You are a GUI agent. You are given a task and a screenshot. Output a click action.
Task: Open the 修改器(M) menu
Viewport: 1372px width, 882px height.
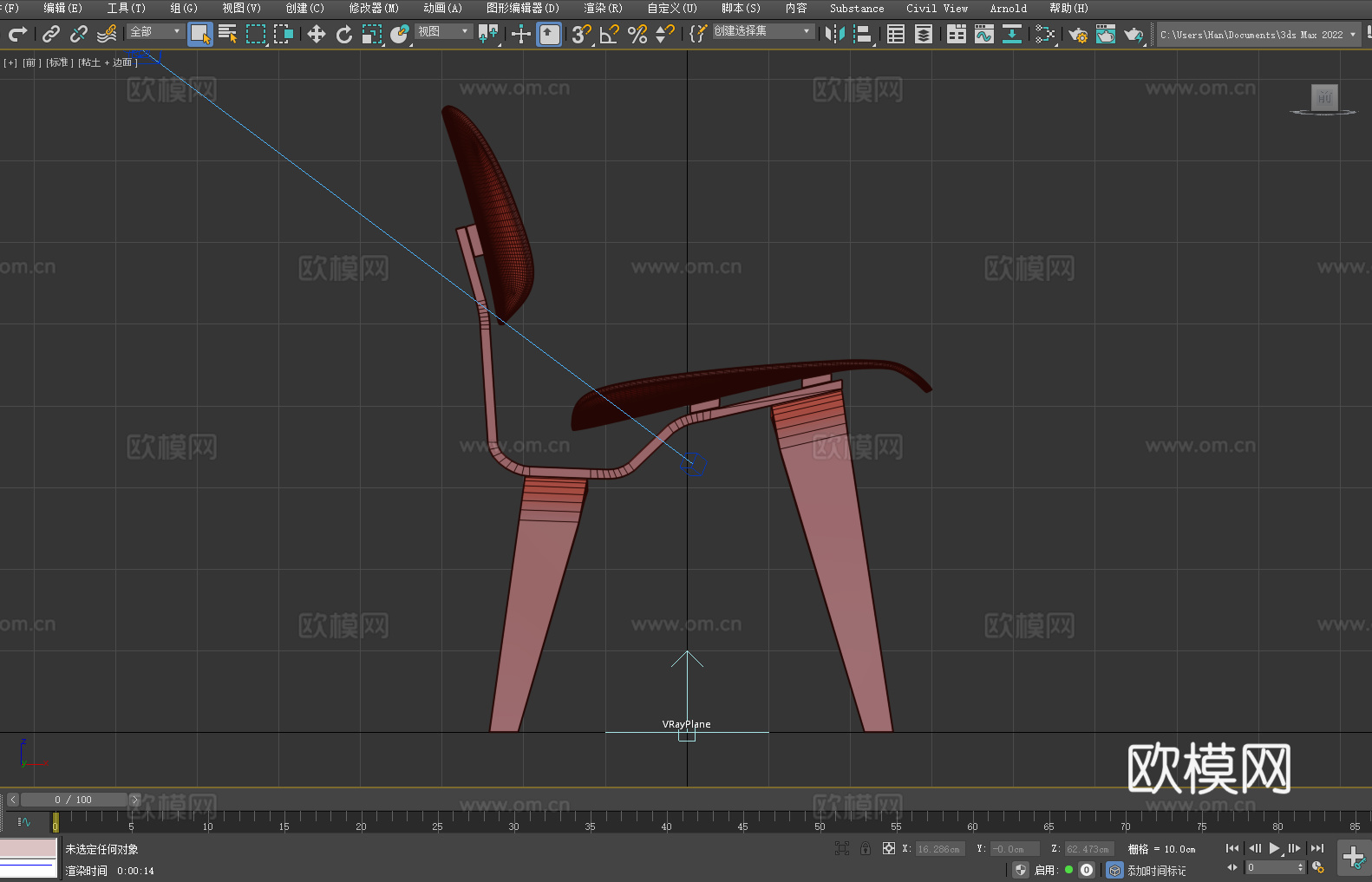pos(374,8)
